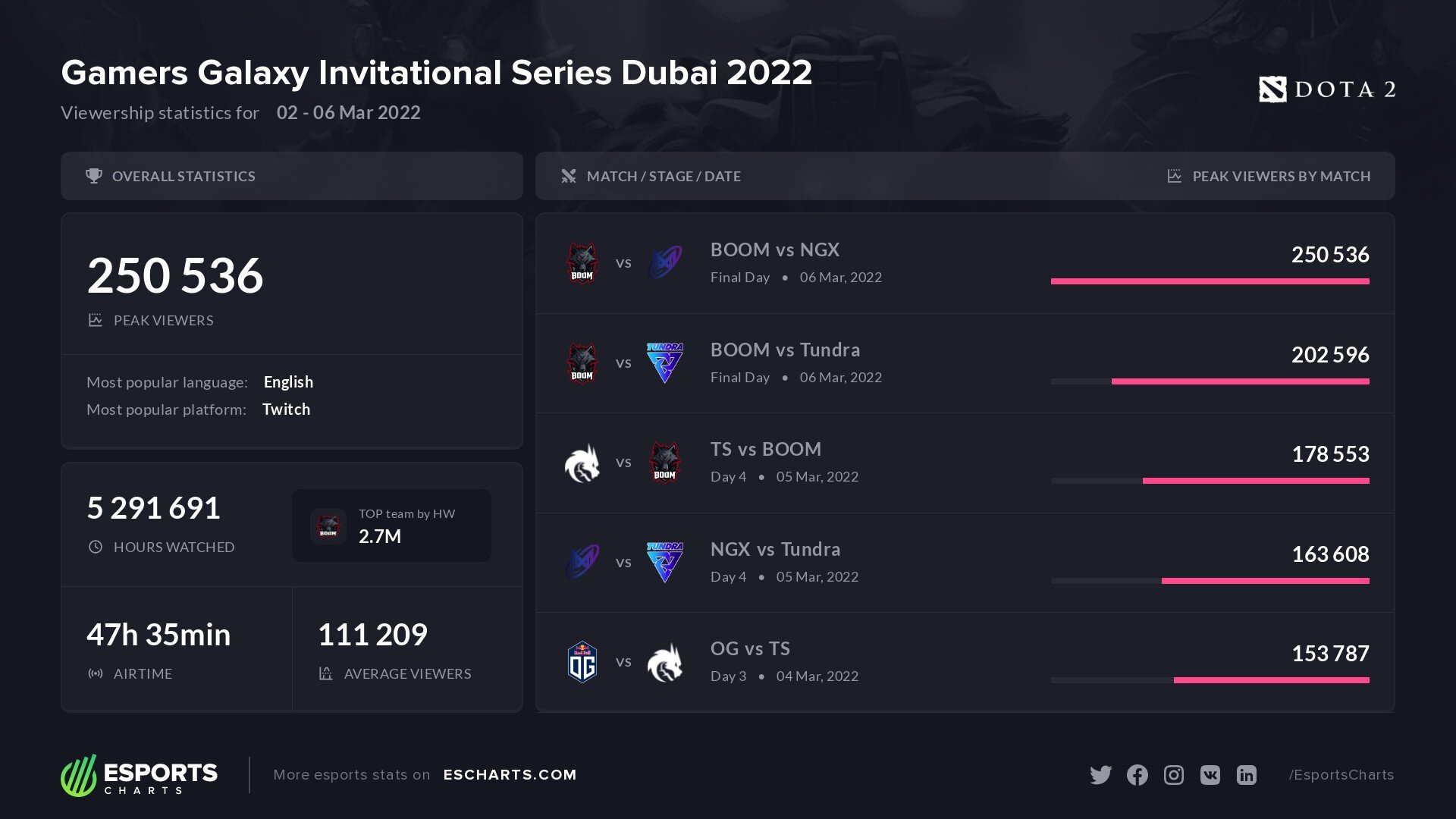
Task: Click the trophy icon in Overall Statistics
Action: coord(94,176)
